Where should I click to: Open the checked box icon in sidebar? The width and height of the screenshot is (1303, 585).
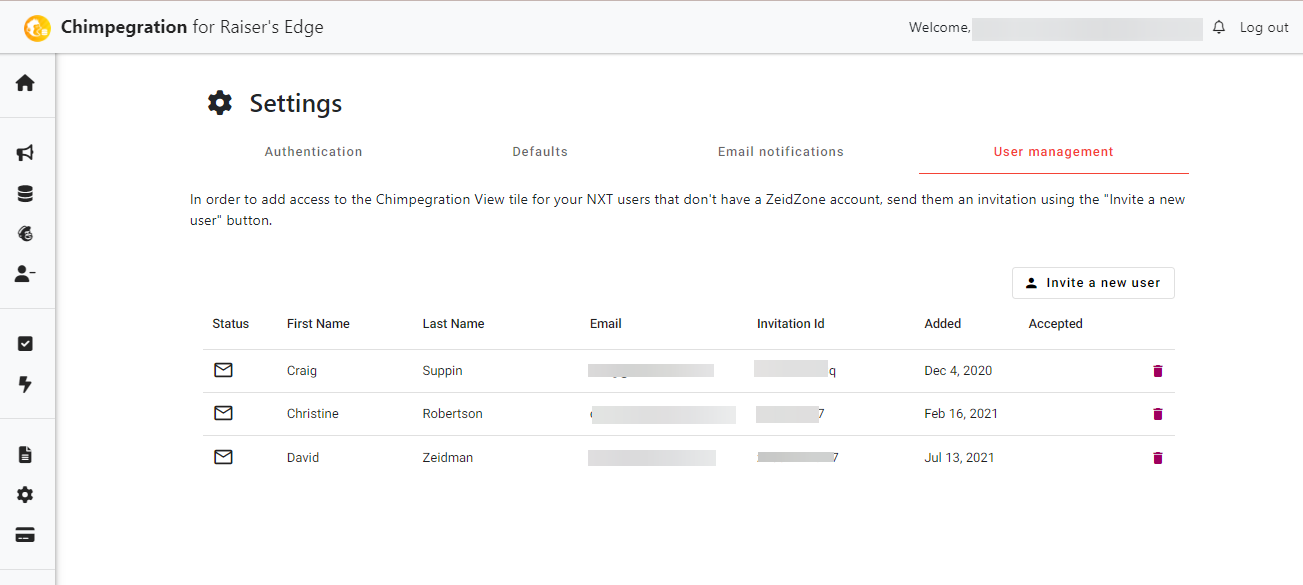click(x=25, y=344)
